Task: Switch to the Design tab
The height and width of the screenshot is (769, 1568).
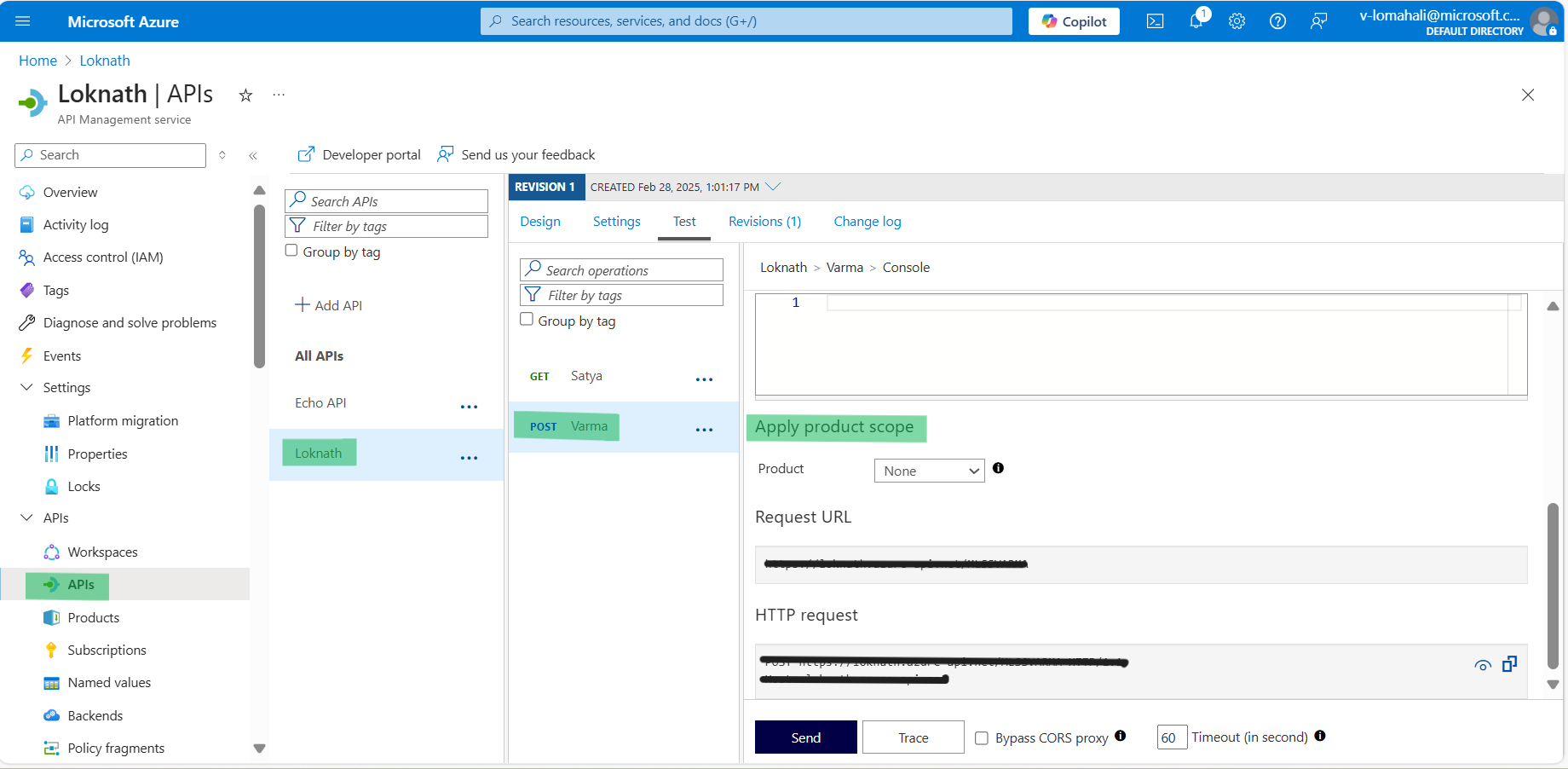Action: [x=540, y=222]
